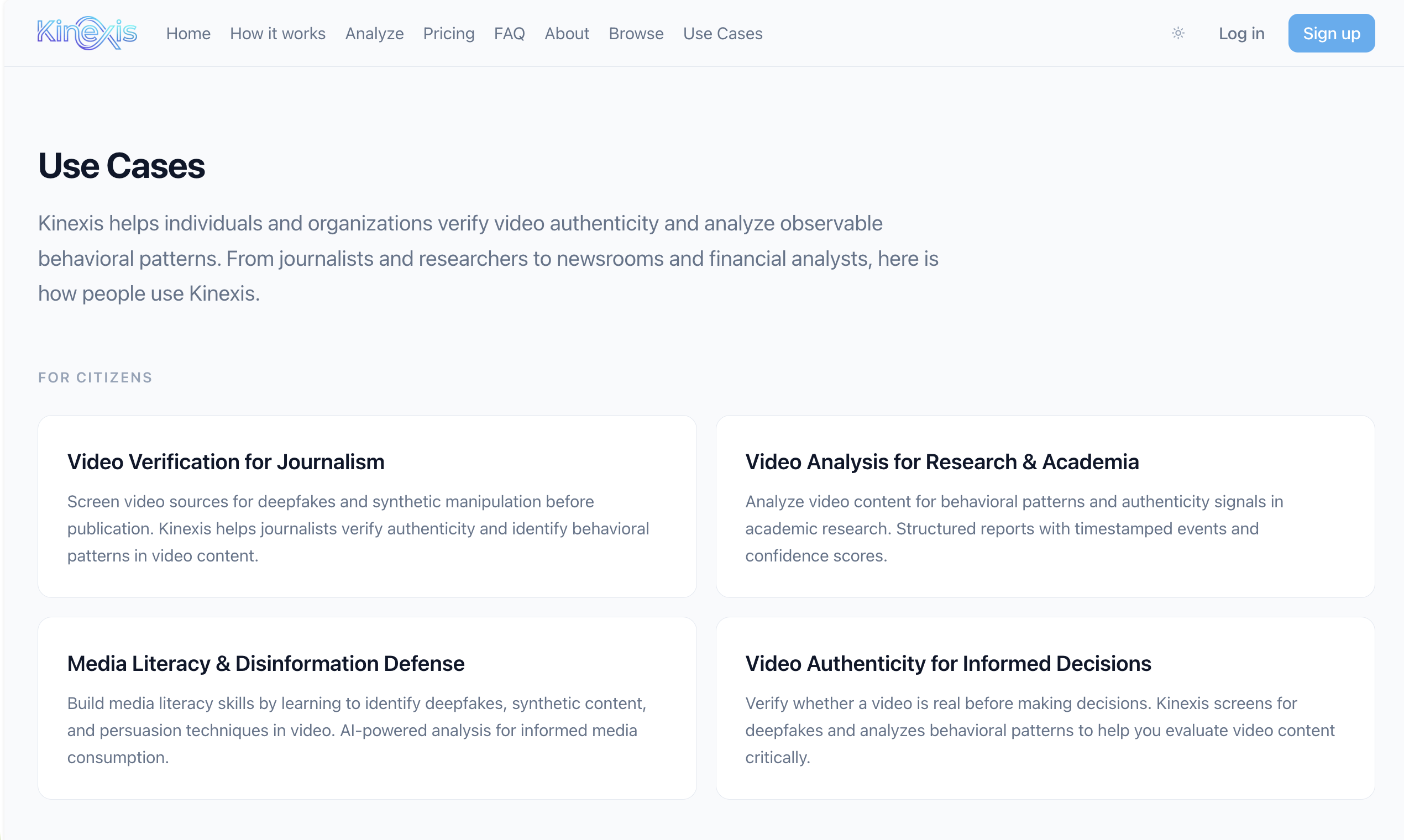The width and height of the screenshot is (1404, 840).
Task: Click the Video Verification for Journalism title
Action: coord(226,462)
